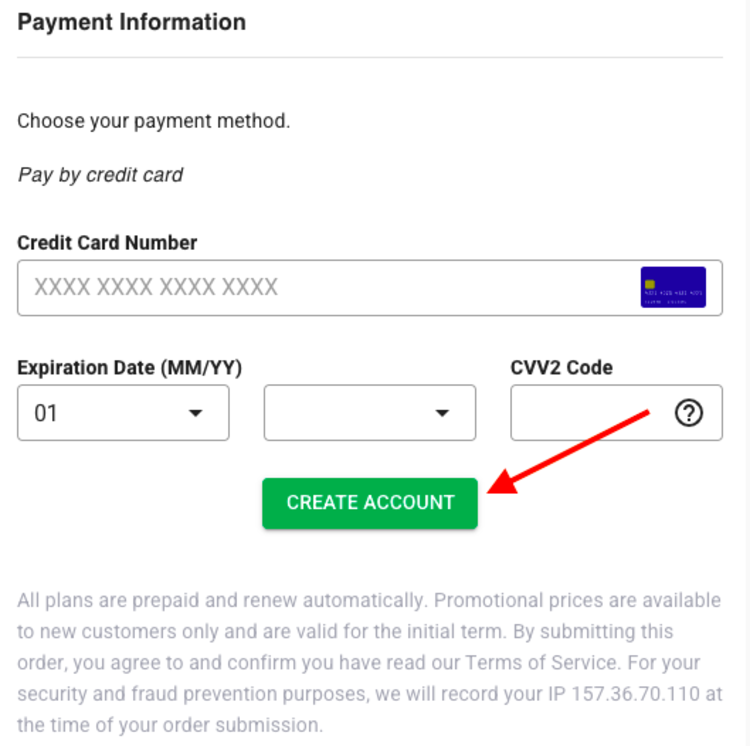Click the month dropdown arrow caret
Image resolution: width=750 pixels, height=746 pixels.
coord(196,413)
